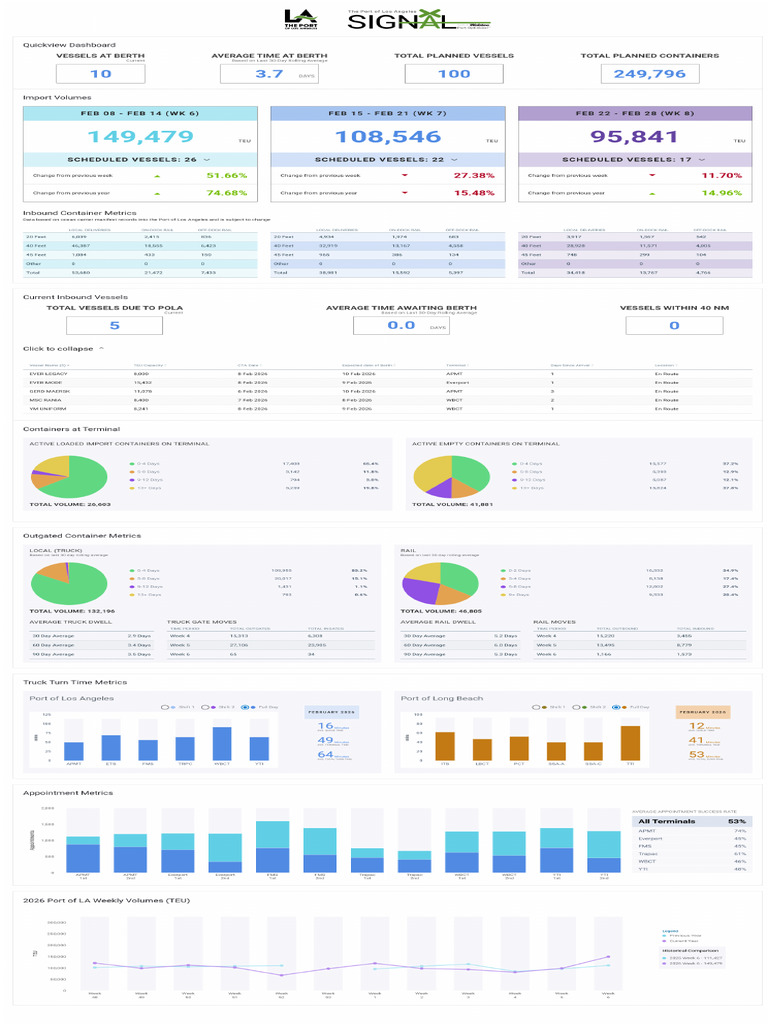This screenshot has width=768, height=1024.
Task: Click the Current Year legend item
Action: click(681, 941)
